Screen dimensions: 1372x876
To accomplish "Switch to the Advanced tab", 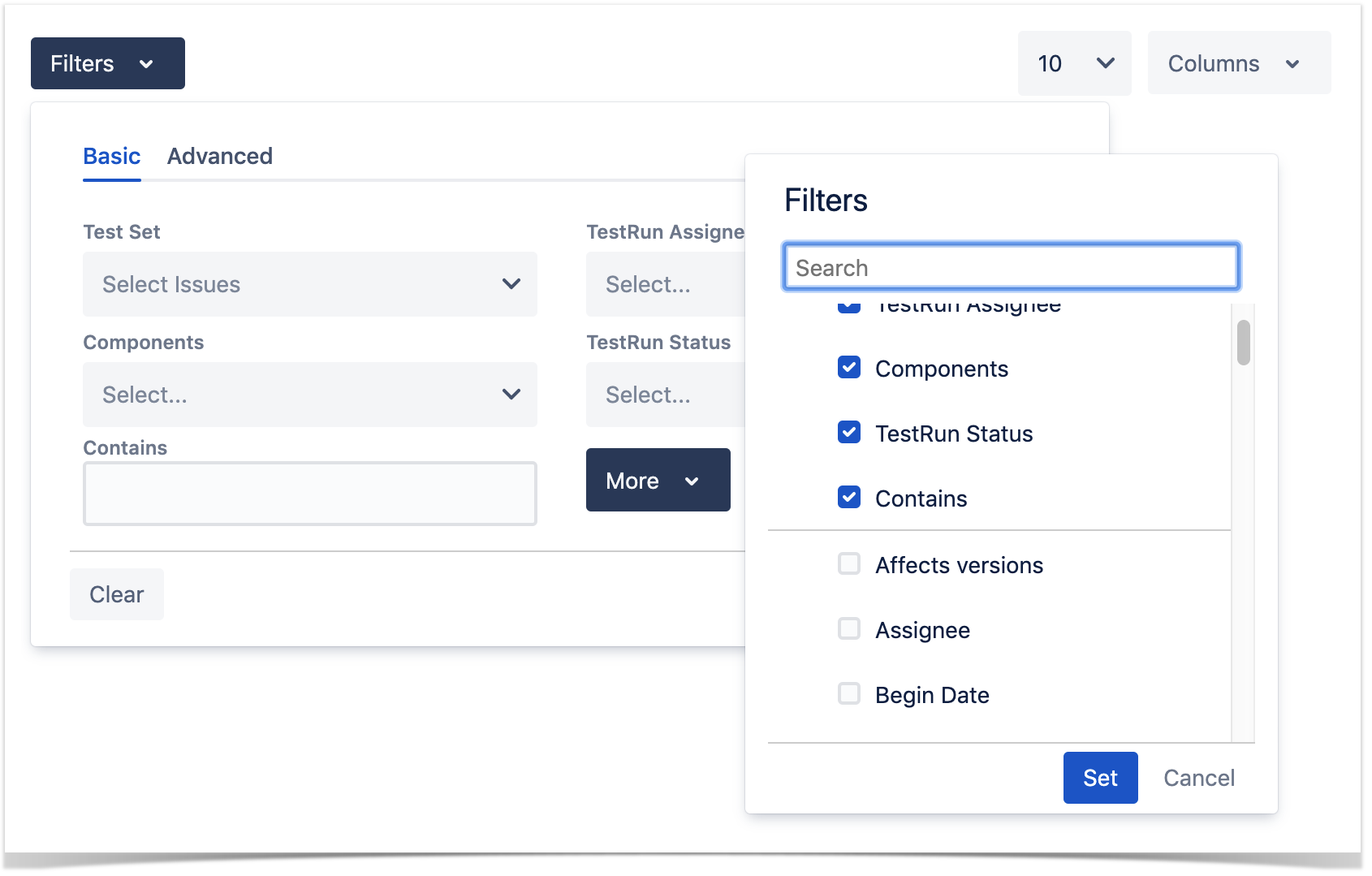I will pos(220,156).
